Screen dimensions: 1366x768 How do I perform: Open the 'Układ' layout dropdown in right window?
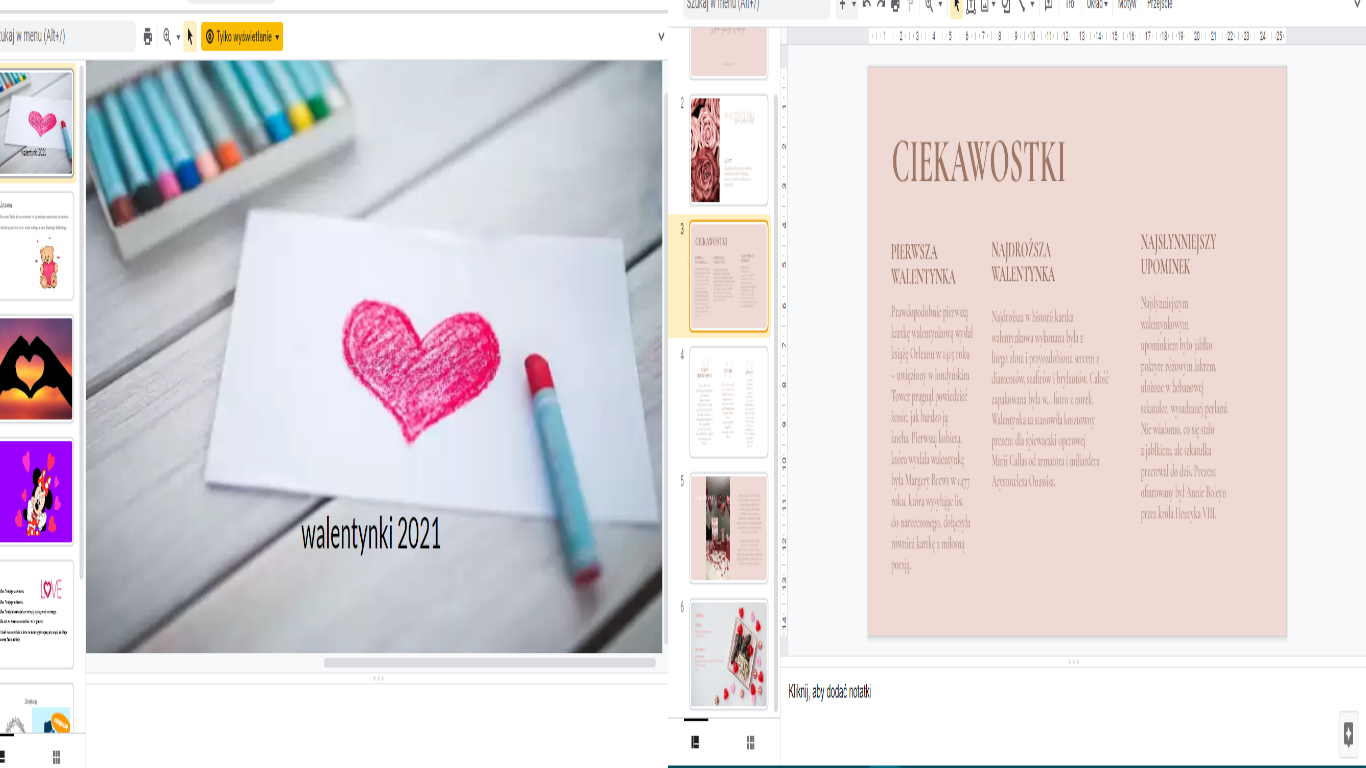pos(1097,5)
